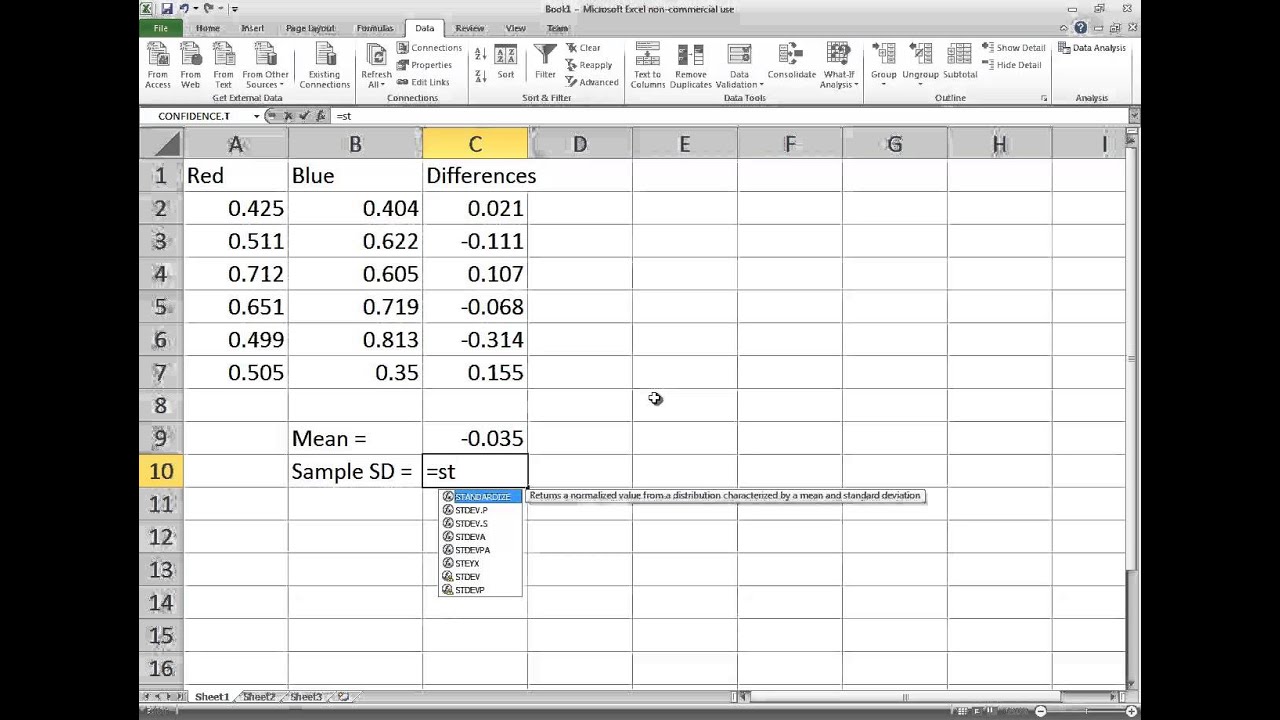Choose STDEVA from the autocomplete list

[x=480, y=537]
